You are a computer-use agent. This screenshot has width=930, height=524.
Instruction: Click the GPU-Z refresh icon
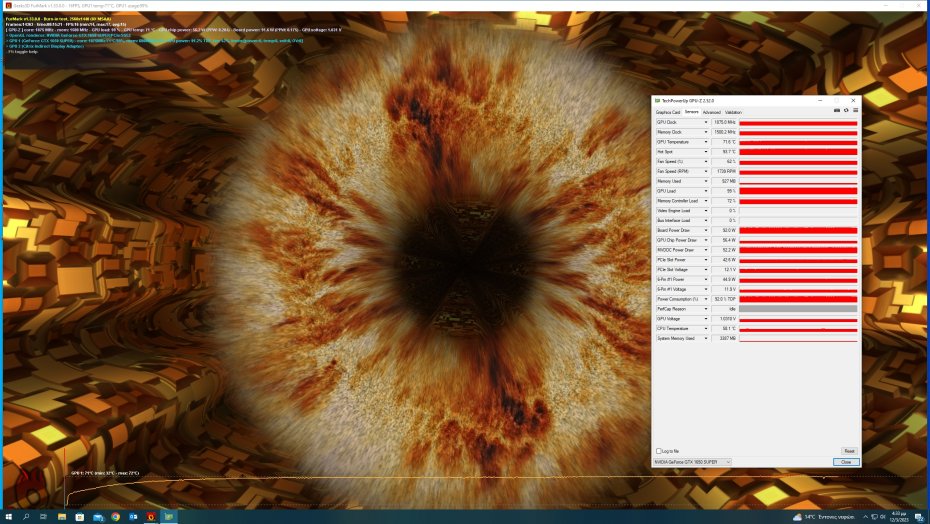pos(845,110)
